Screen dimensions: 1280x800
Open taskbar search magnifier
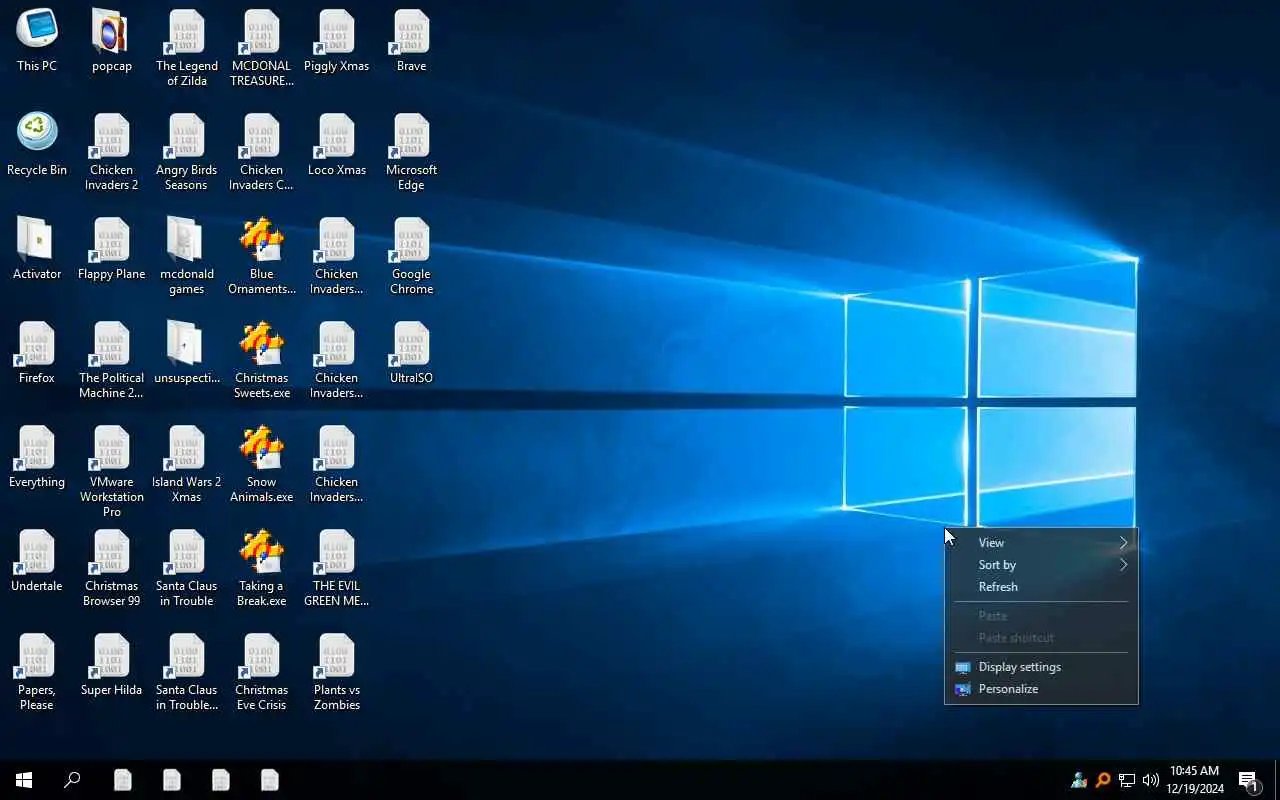pyautogui.click(x=72, y=780)
